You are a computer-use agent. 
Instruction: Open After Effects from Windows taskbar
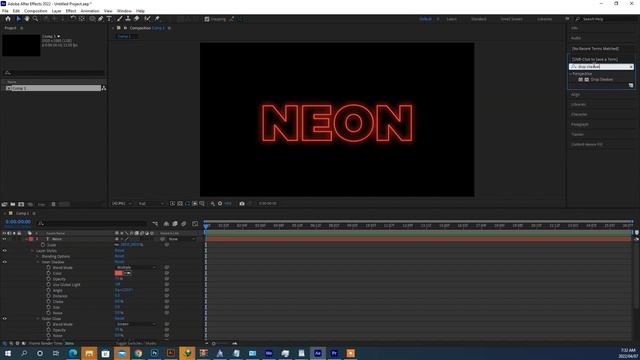click(x=318, y=353)
